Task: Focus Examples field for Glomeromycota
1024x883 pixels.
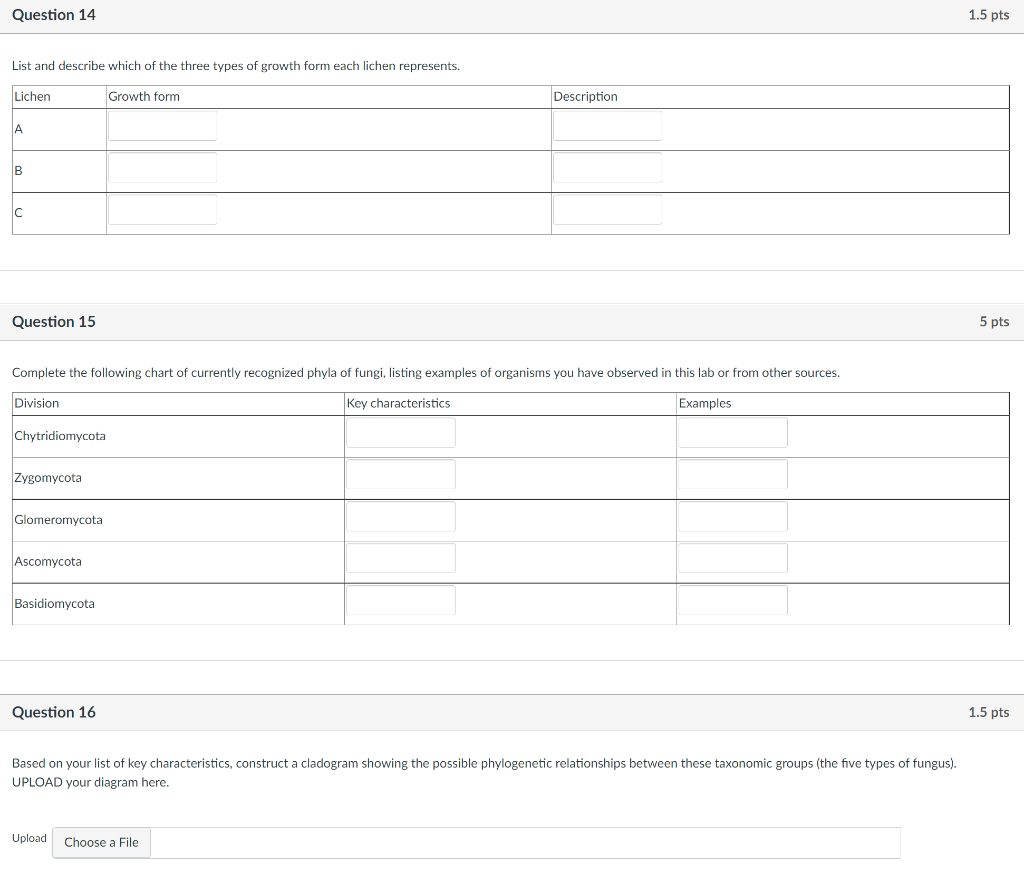Action: click(x=733, y=517)
